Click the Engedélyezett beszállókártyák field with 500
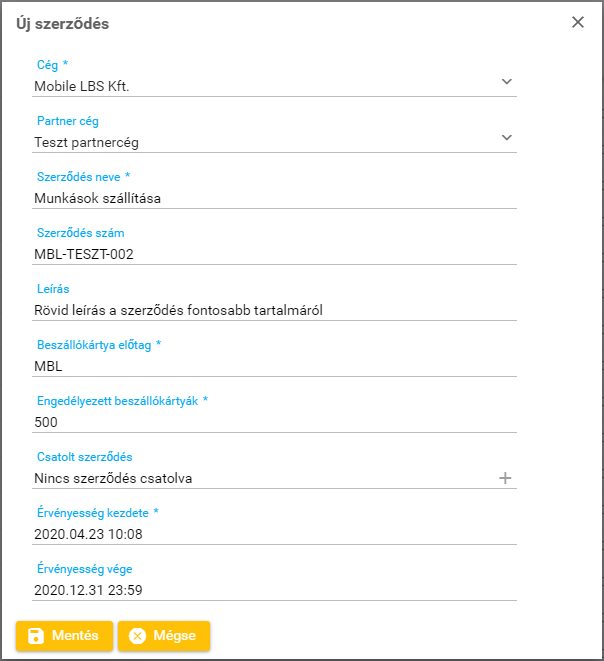This screenshot has height=661, width=604. tap(274, 422)
